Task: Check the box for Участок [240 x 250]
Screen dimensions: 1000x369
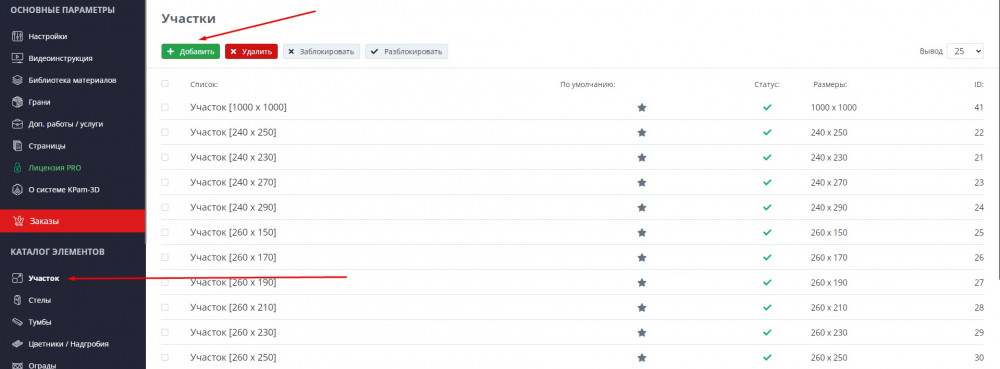Action: point(165,133)
